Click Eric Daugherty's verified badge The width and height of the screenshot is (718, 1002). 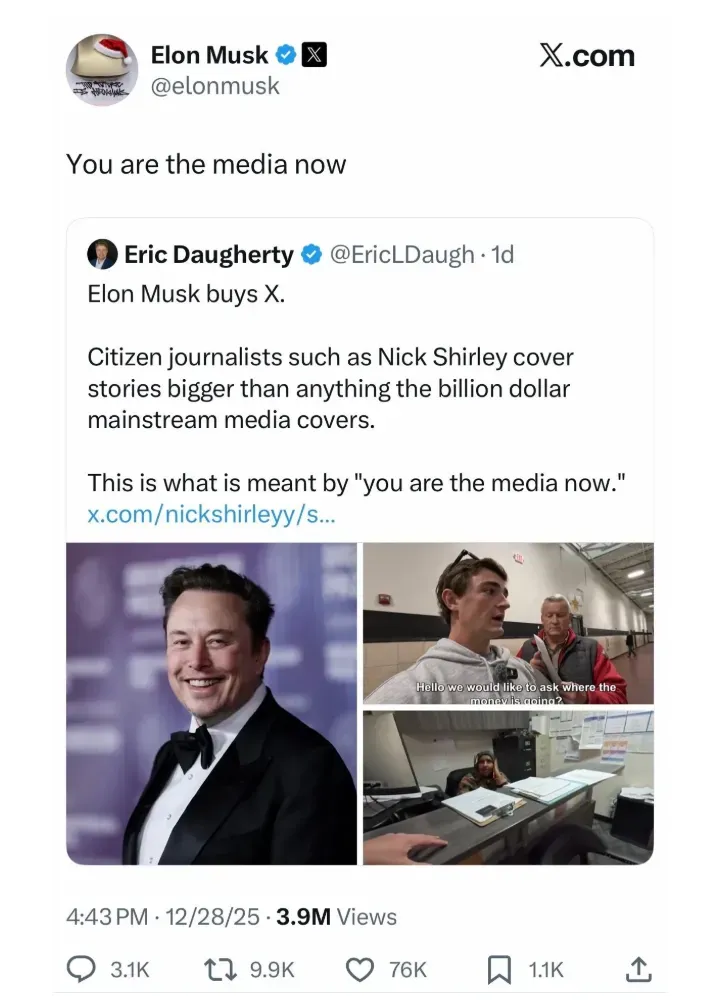pos(313,254)
